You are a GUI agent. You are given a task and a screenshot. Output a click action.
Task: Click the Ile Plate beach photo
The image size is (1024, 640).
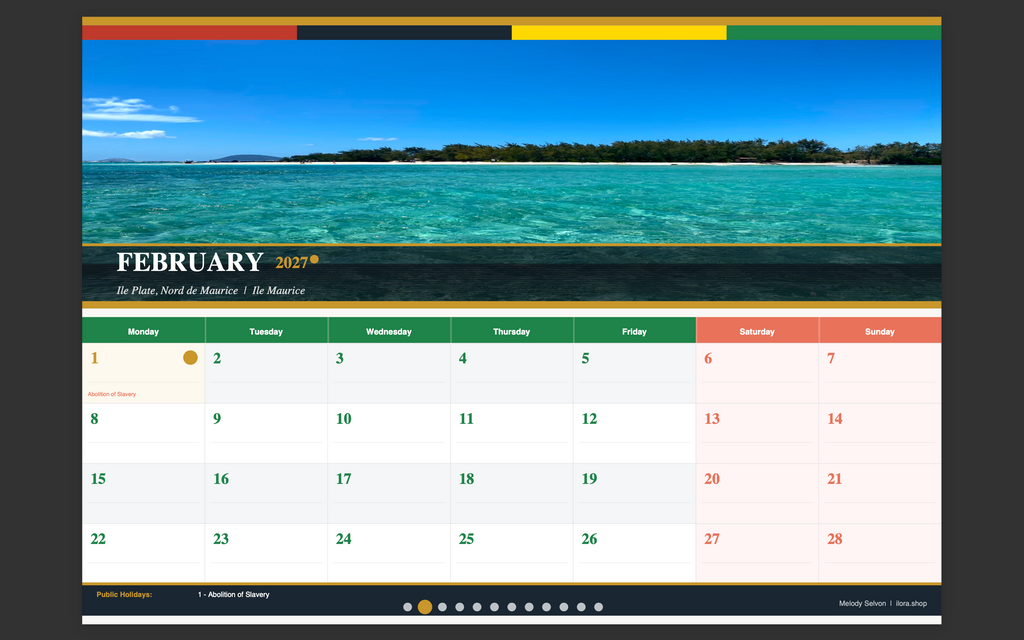click(511, 142)
